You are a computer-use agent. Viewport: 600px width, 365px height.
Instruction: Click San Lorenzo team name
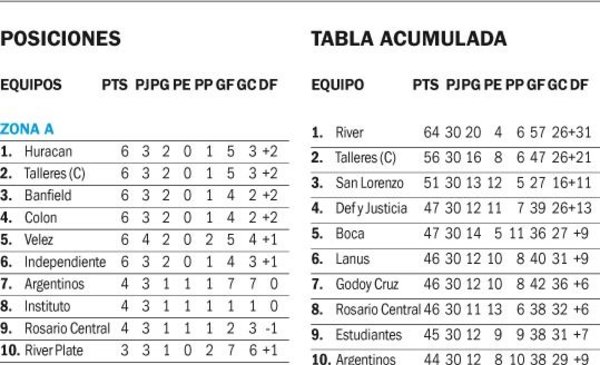tap(369, 183)
